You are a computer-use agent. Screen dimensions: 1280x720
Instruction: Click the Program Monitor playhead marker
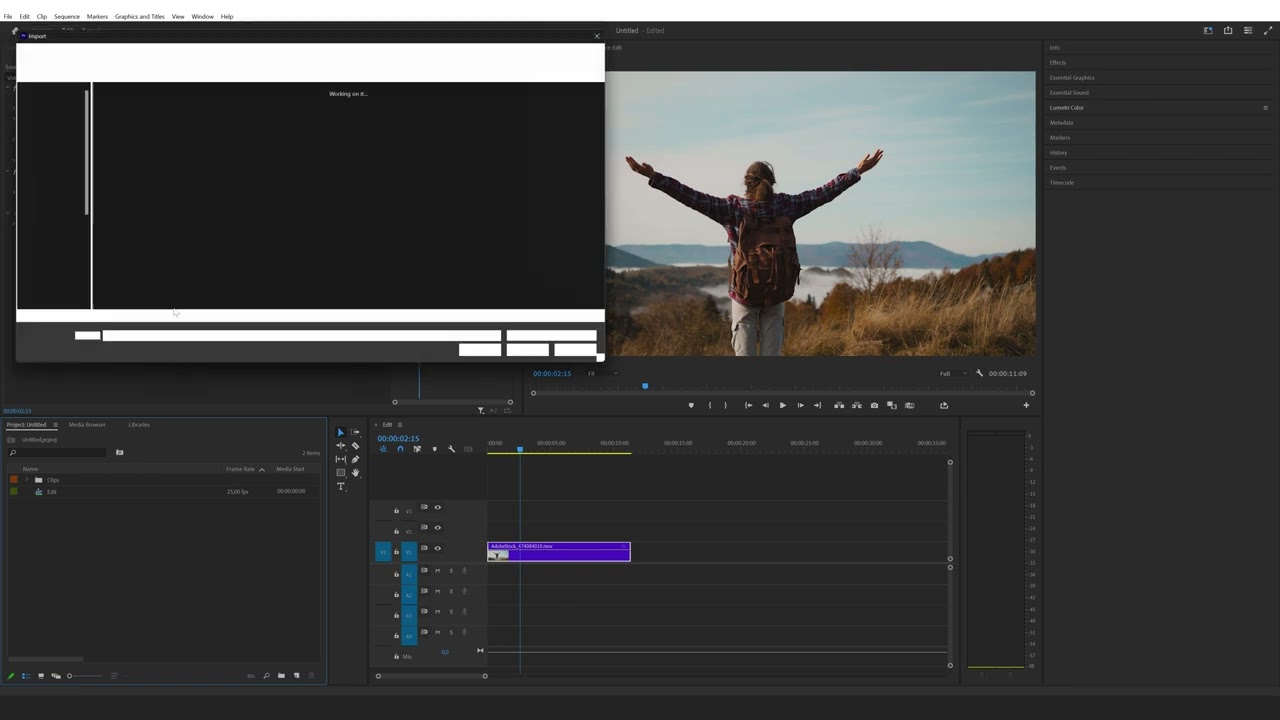point(645,386)
